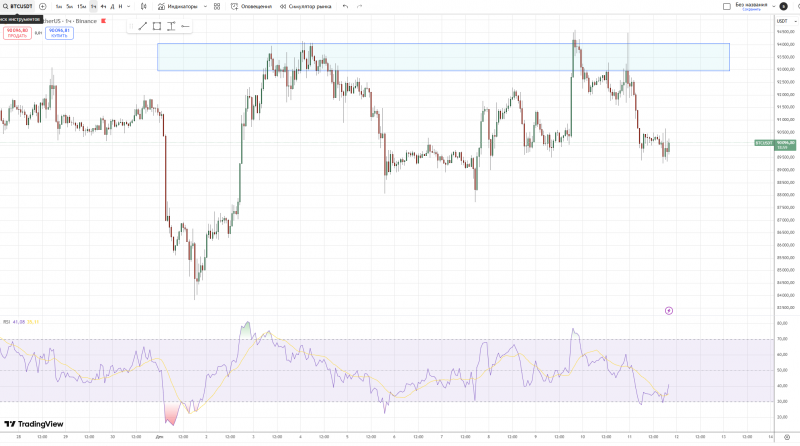Select the 1м timeframe
The width and height of the screenshot is (800, 446).
[59, 7]
